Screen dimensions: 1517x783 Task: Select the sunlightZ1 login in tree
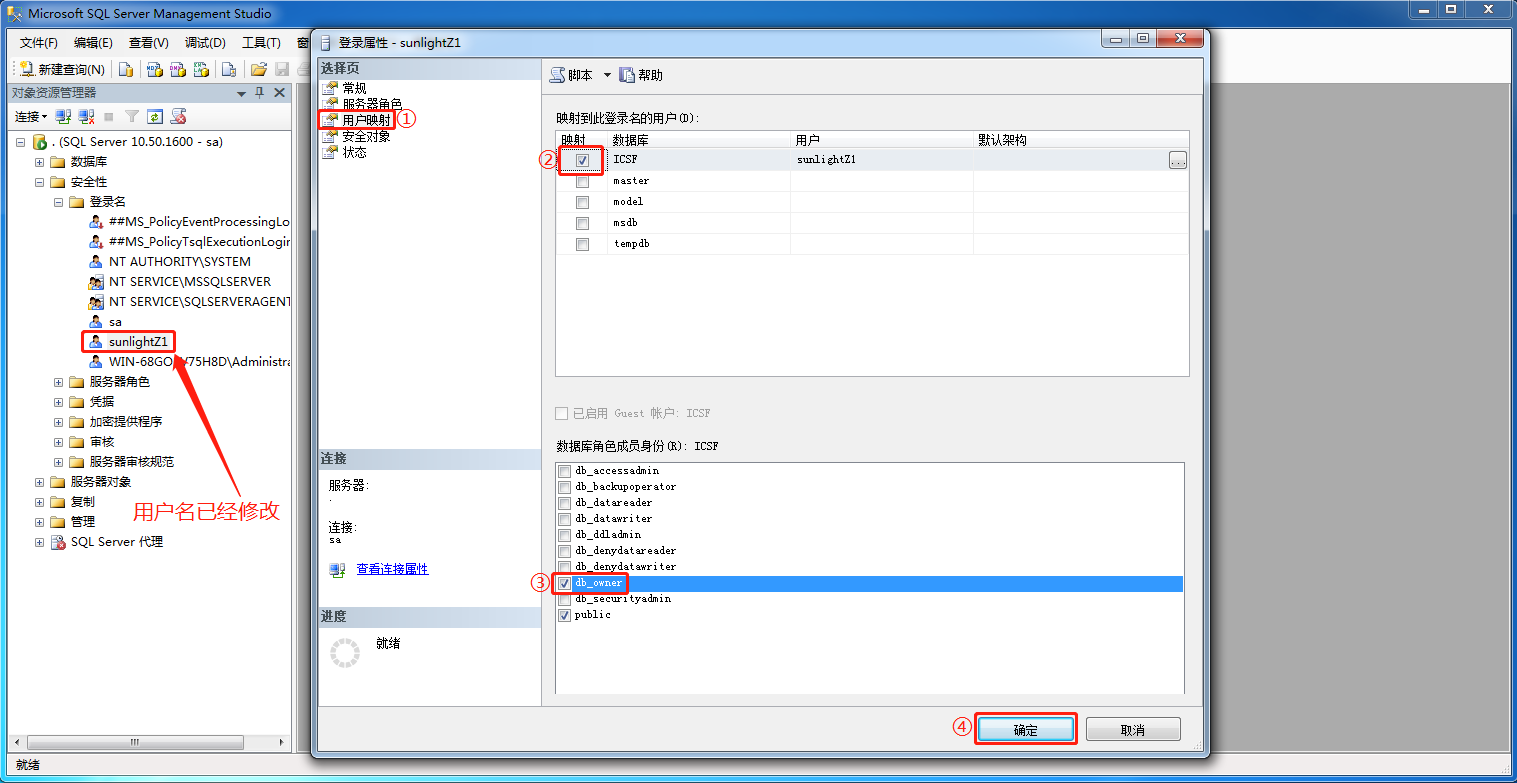(139, 342)
